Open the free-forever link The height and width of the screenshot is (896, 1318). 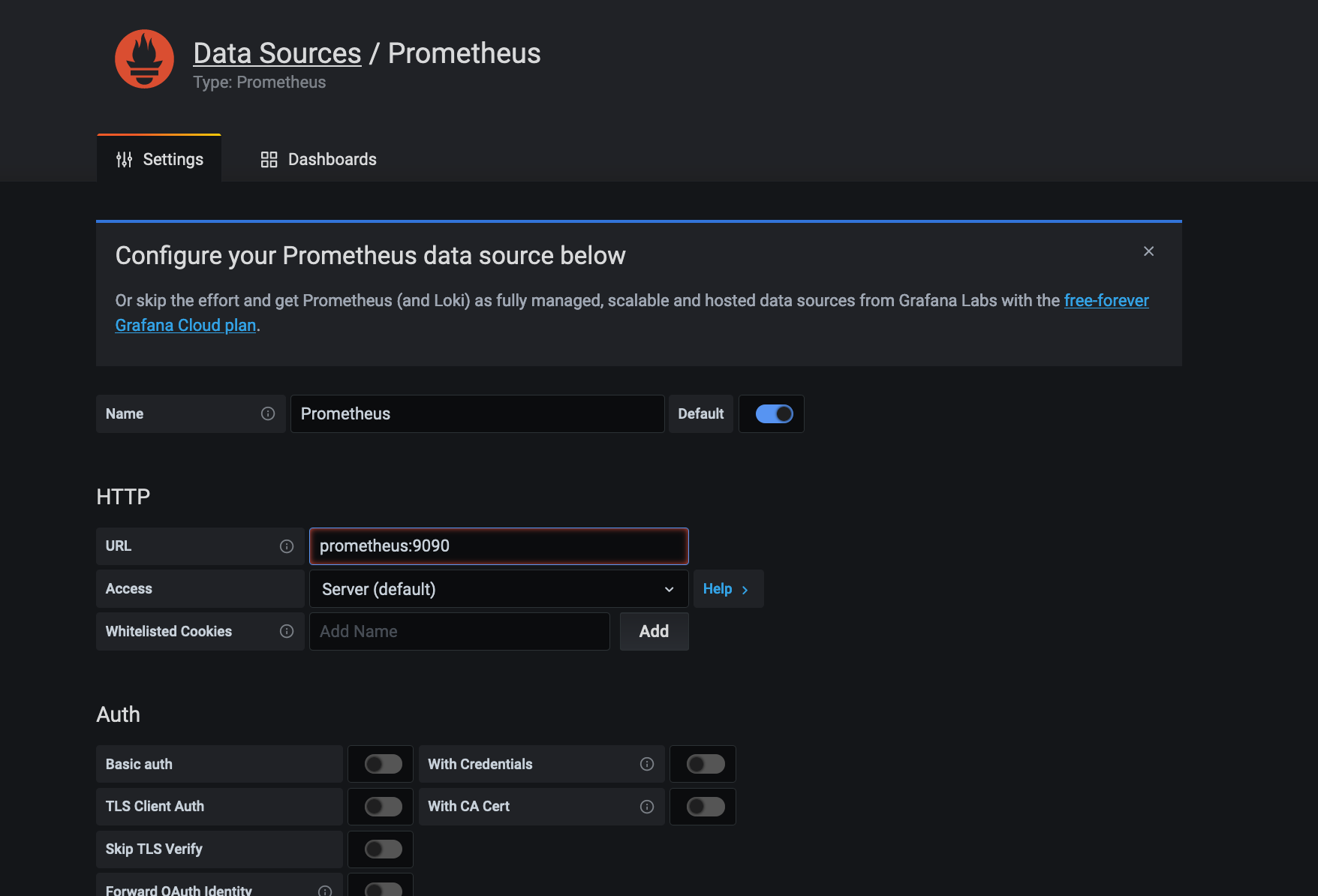(1106, 300)
